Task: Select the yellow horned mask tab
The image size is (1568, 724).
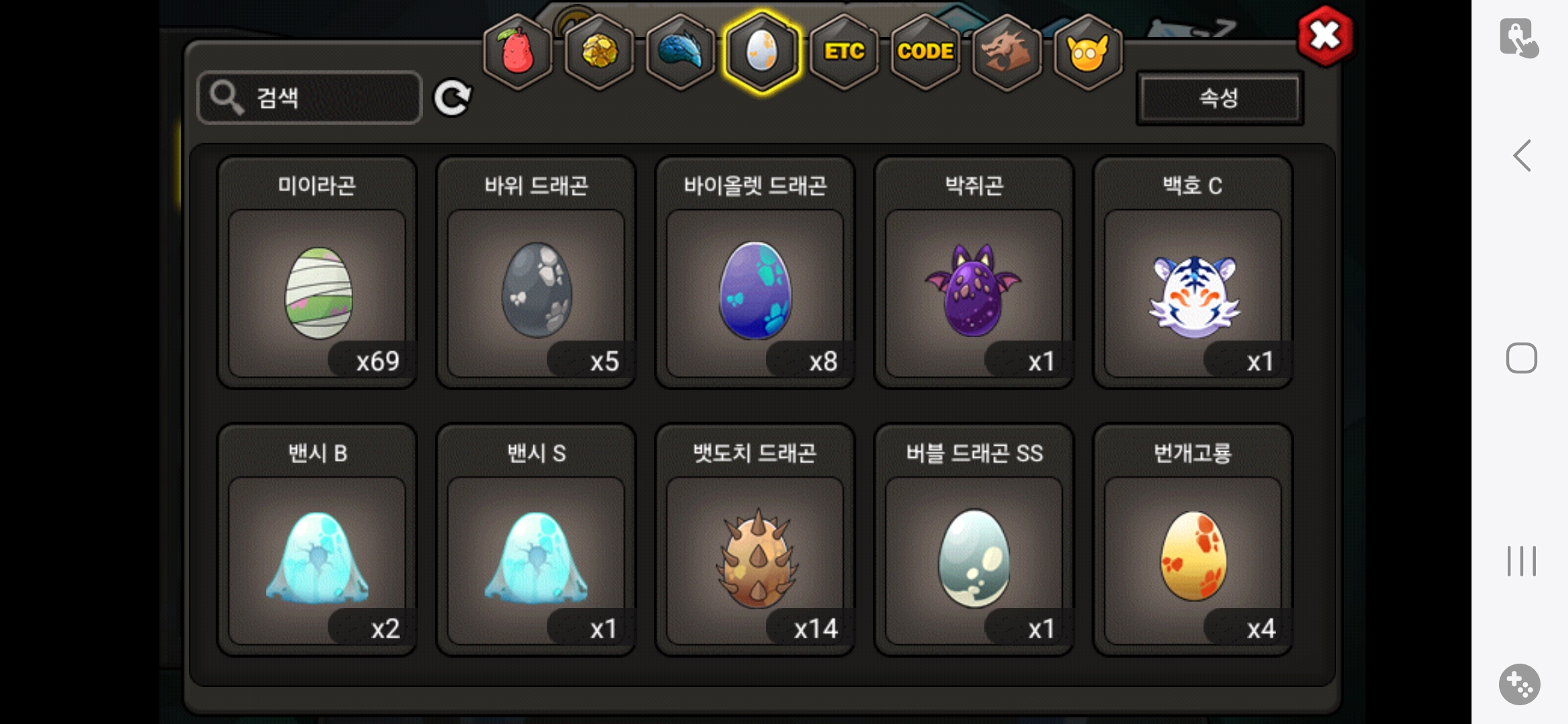Action: coord(1088,52)
